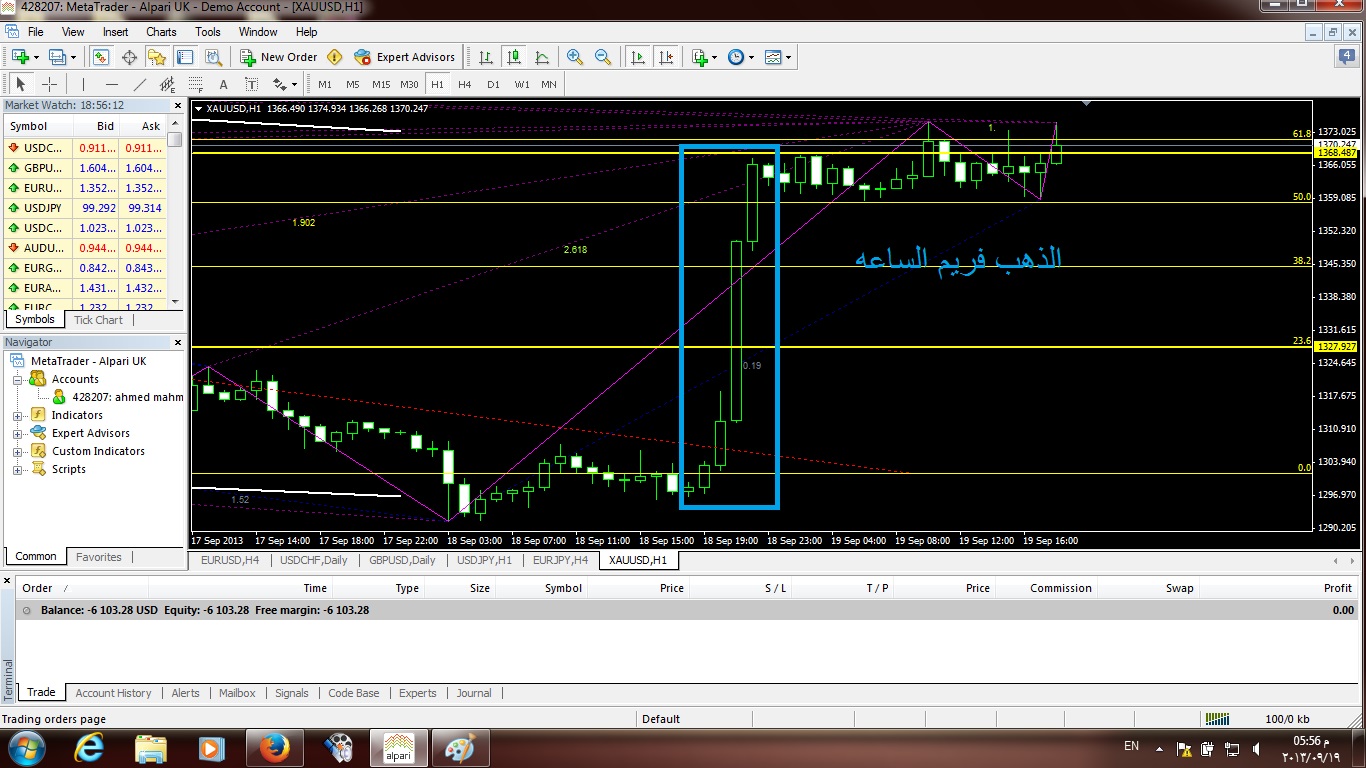Open the Strategy Tester toolbar icon
The image size is (1366, 768).
tap(213, 57)
